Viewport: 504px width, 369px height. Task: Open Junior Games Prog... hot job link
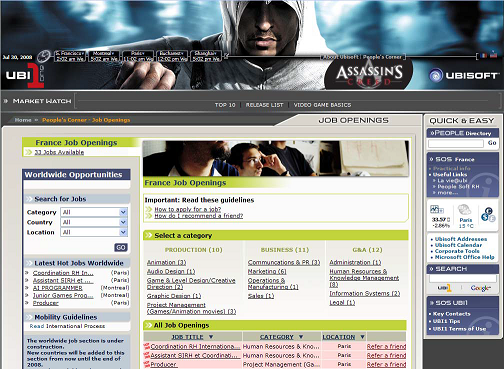coord(63,295)
